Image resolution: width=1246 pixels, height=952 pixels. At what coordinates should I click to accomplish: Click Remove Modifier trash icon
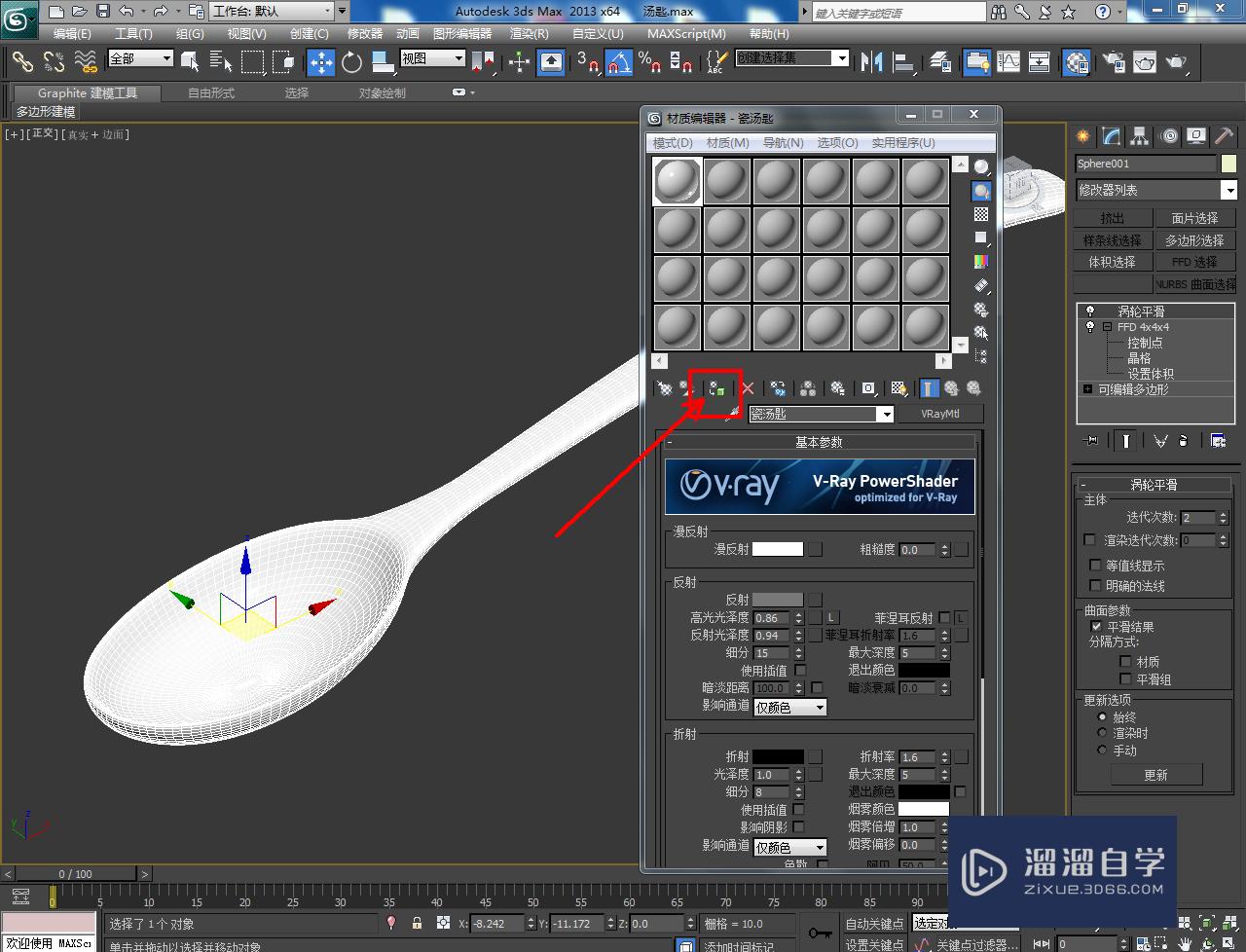[x=1184, y=440]
